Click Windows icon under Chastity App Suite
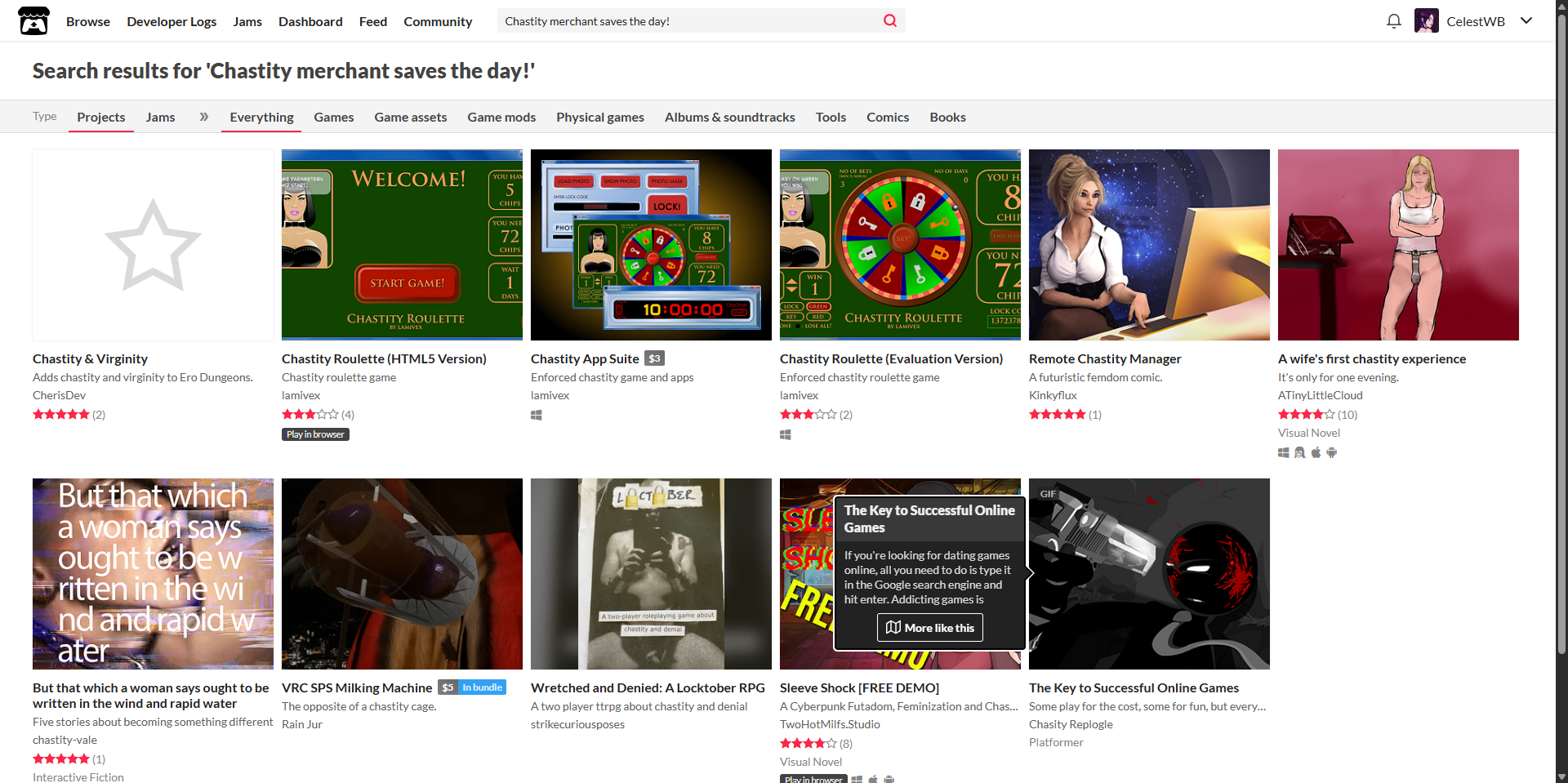 click(537, 416)
